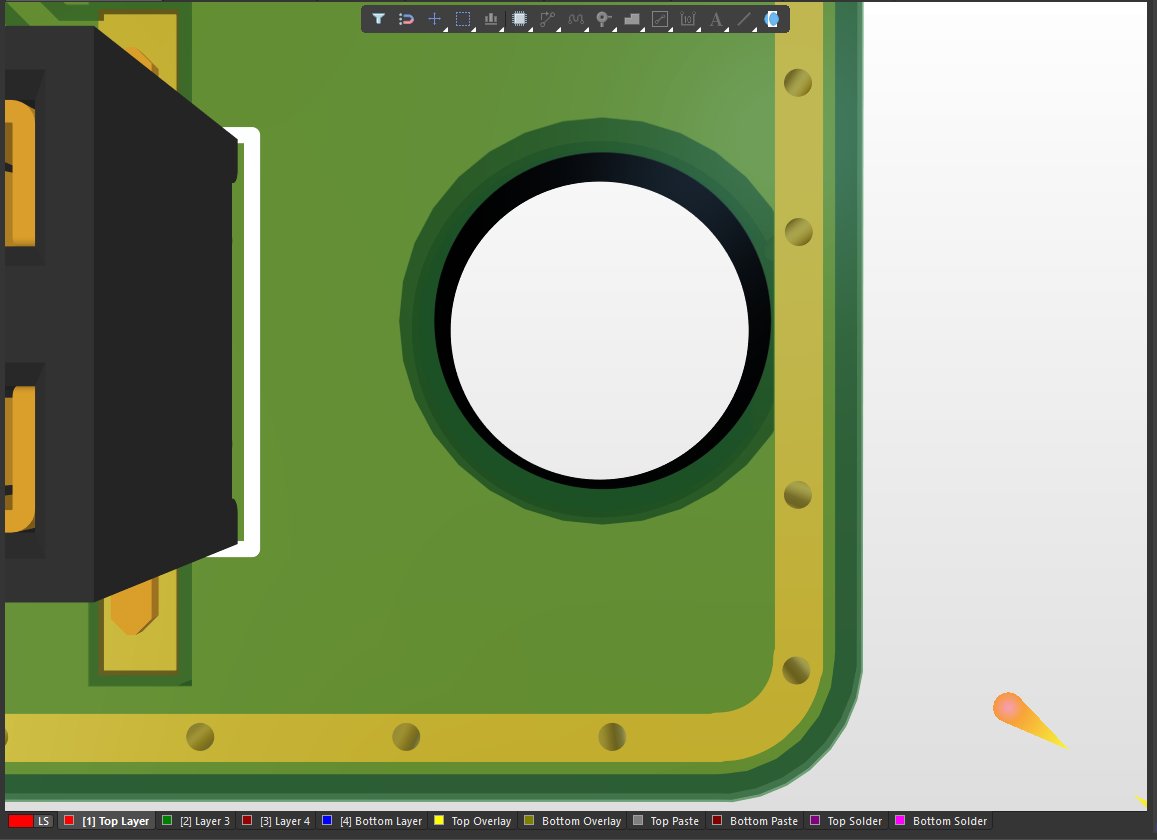Open the Selection Filter funnel icon
The width and height of the screenshot is (1157, 840).
378,19
